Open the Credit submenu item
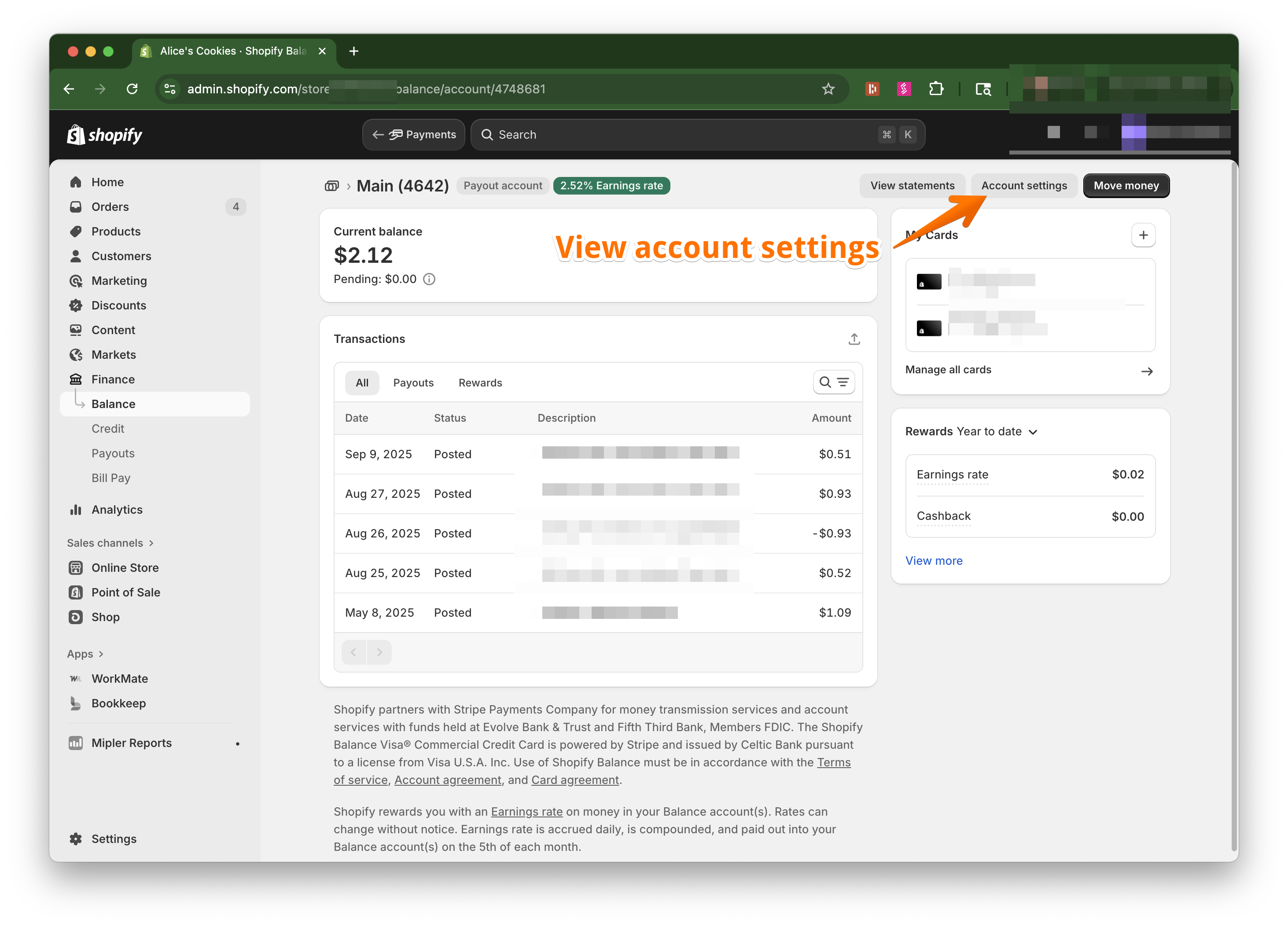 (x=107, y=429)
